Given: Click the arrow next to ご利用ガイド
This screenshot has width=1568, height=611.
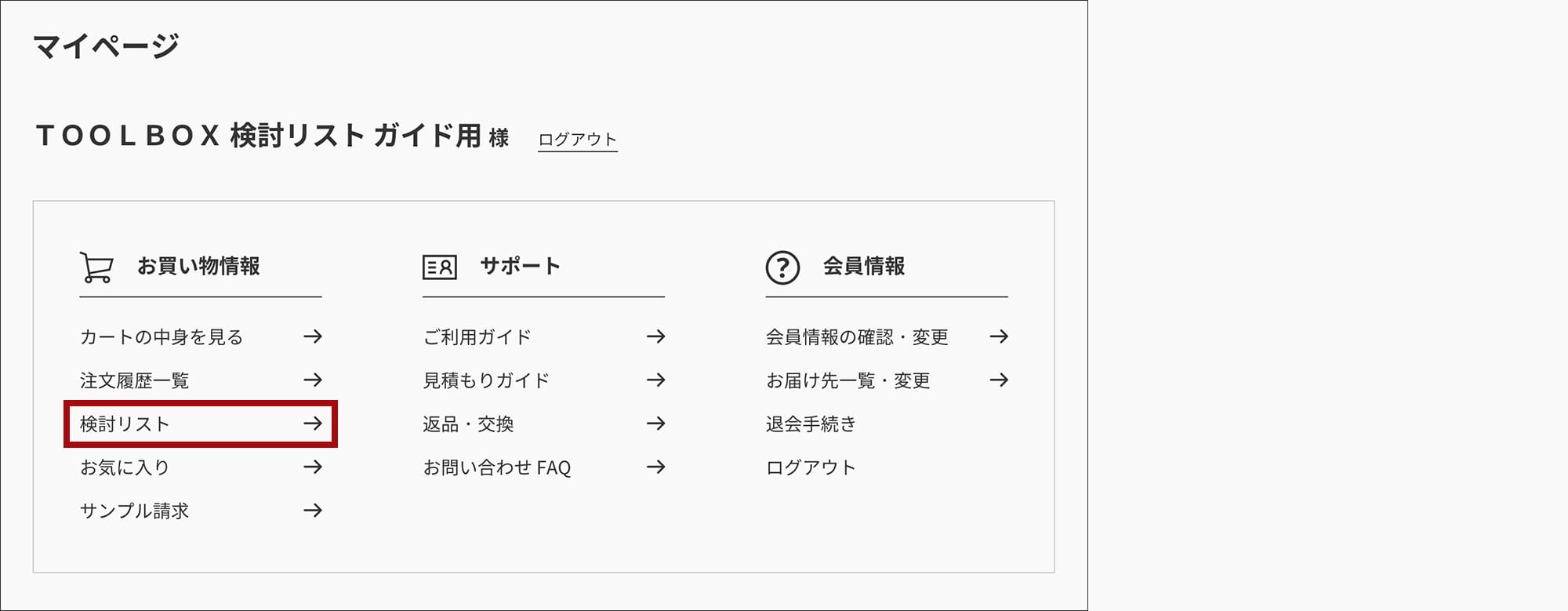Looking at the screenshot, I should click(656, 336).
